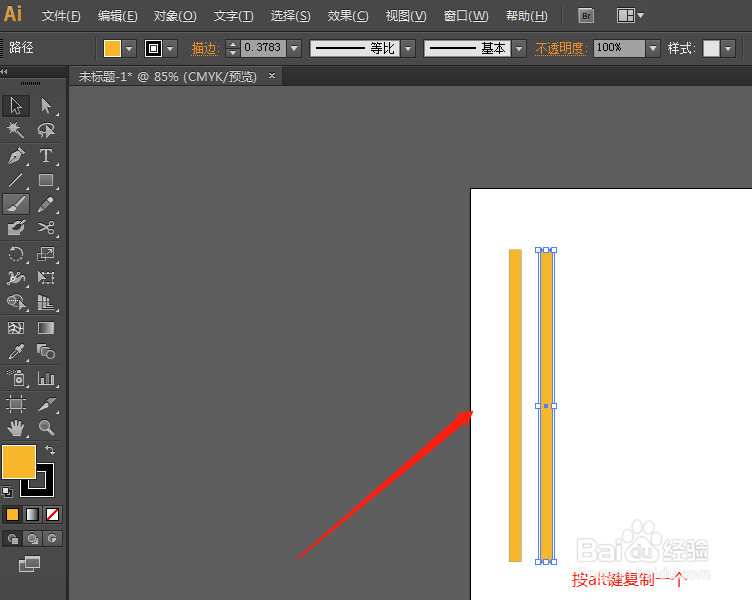Enable Draw Inside mode
752x600 pixels.
click(x=52, y=539)
